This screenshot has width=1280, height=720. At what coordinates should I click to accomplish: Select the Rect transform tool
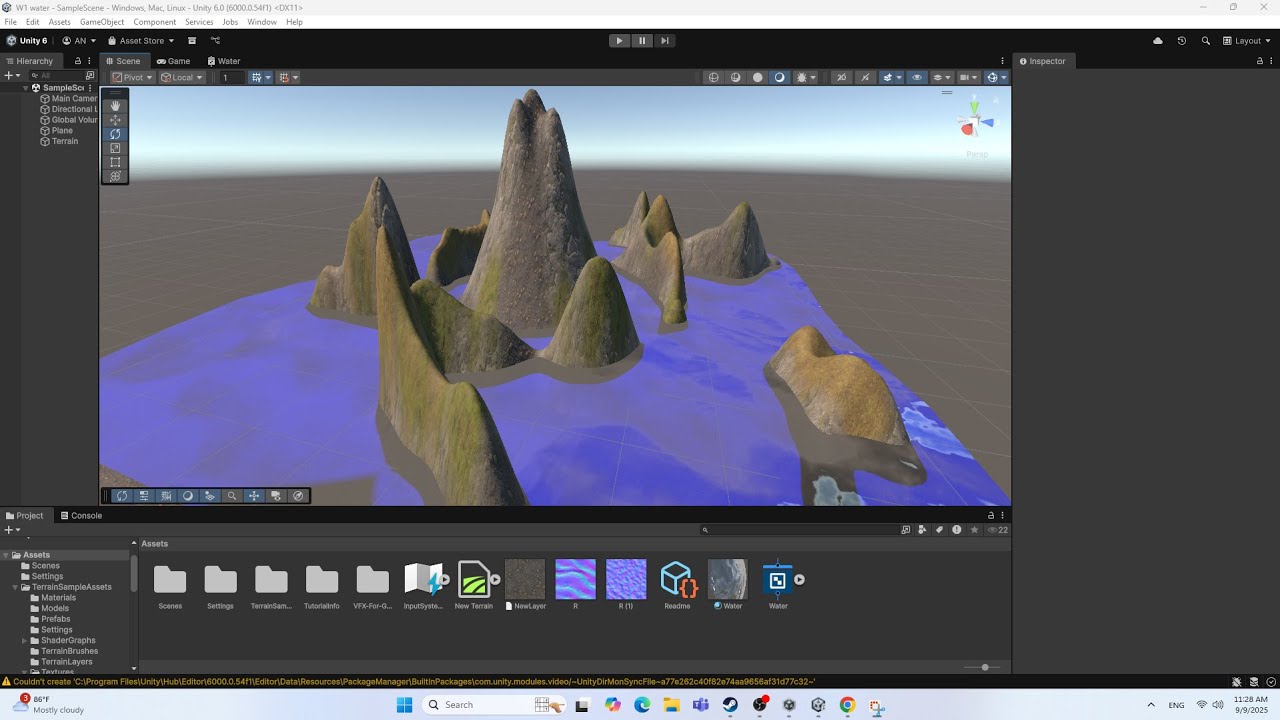(x=115, y=162)
